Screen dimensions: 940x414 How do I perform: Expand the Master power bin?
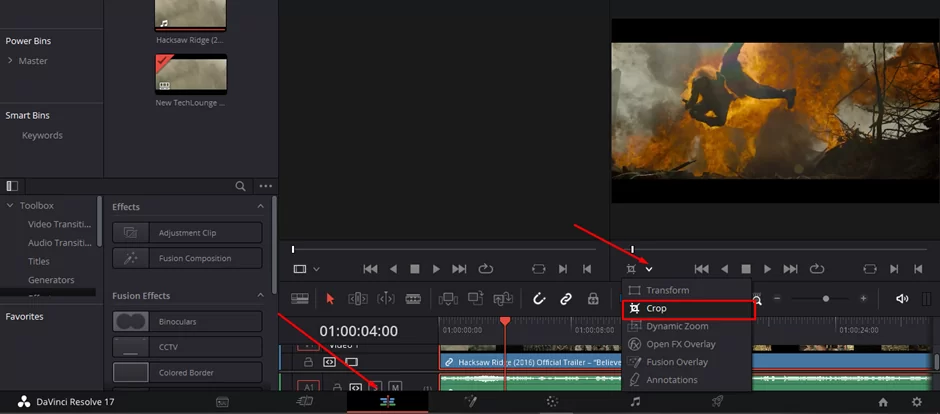coord(10,61)
